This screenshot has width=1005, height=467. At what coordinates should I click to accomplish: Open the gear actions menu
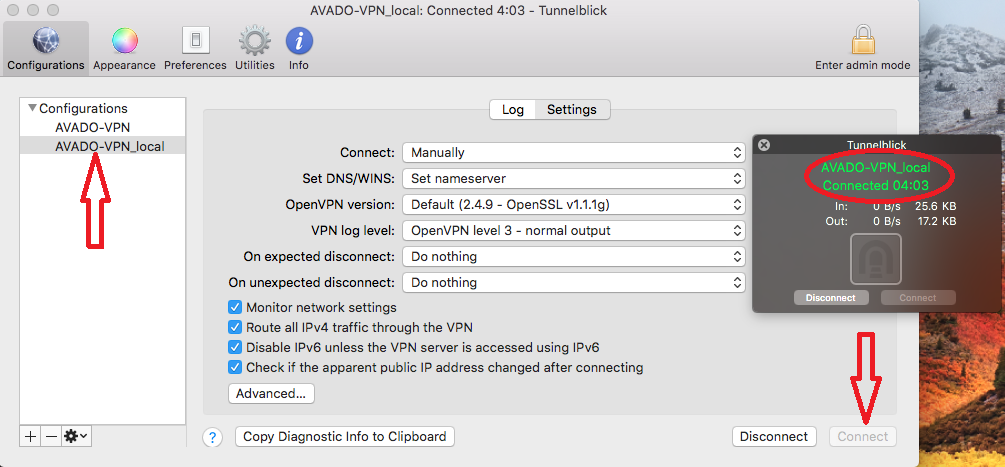[x=76, y=436]
